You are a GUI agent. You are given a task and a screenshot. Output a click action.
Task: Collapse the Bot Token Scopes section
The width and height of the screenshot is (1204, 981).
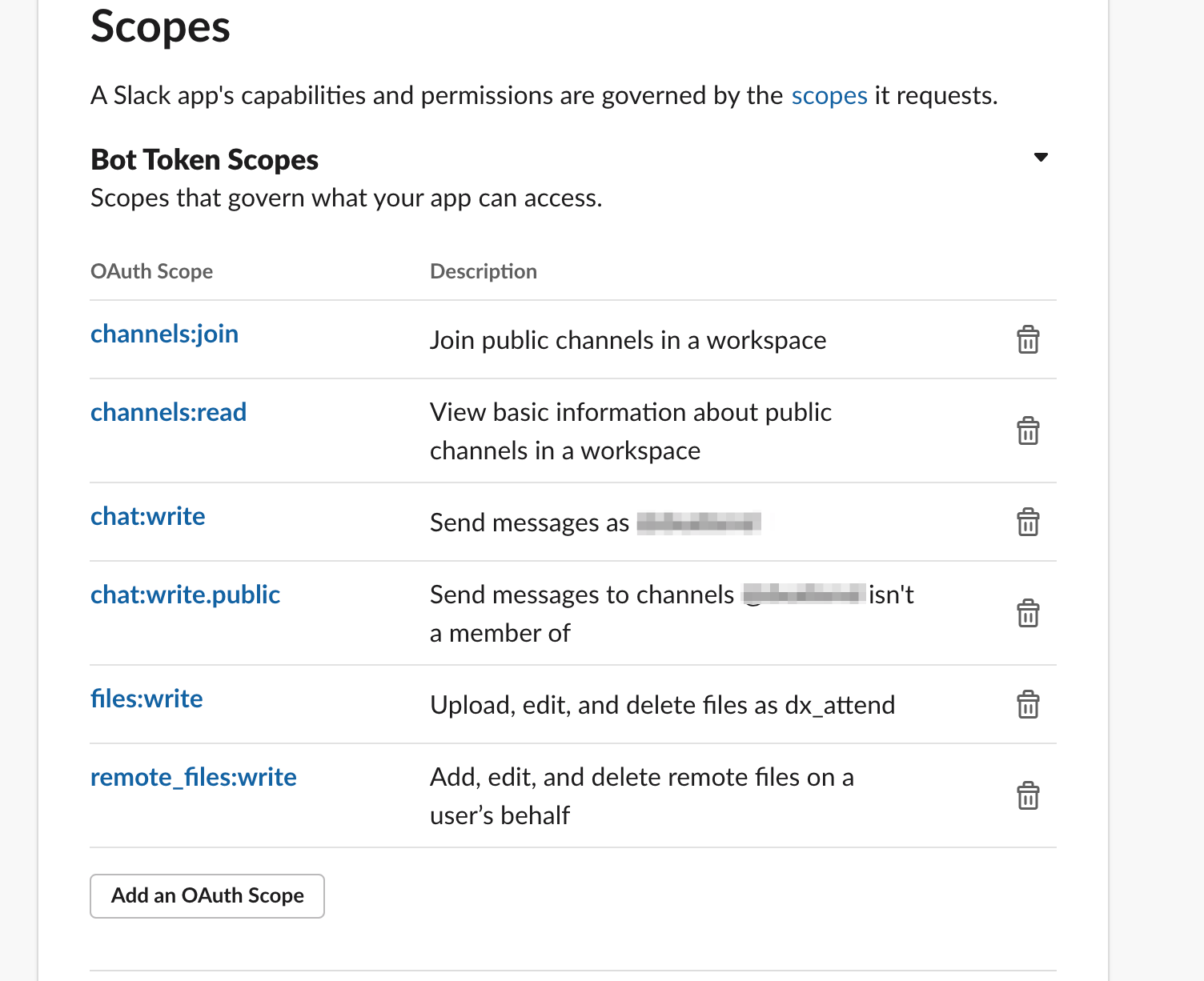pos(1040,158)
